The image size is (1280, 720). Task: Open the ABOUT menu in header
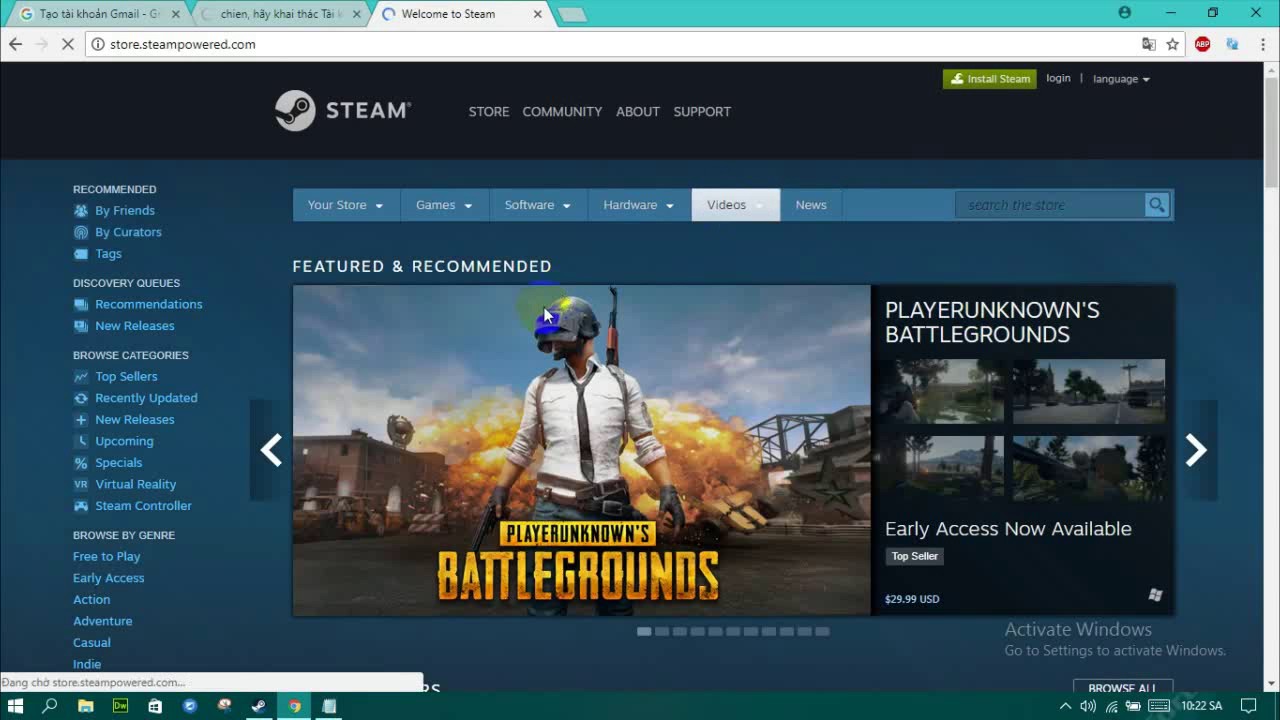tap(638, 111)
